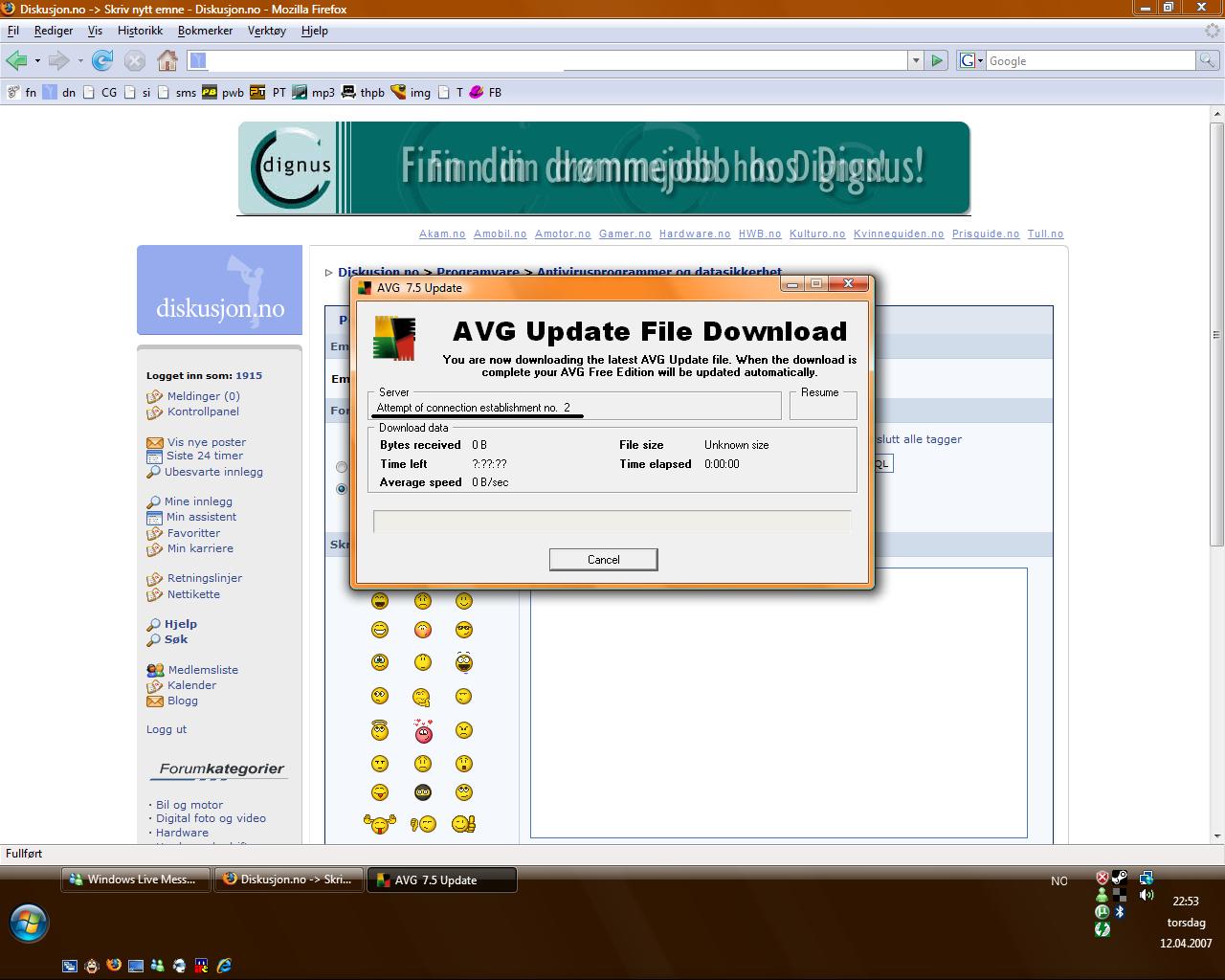Reload the page with the refresh icon
Screen dimensions: 1225x980
tap(102, 60)
